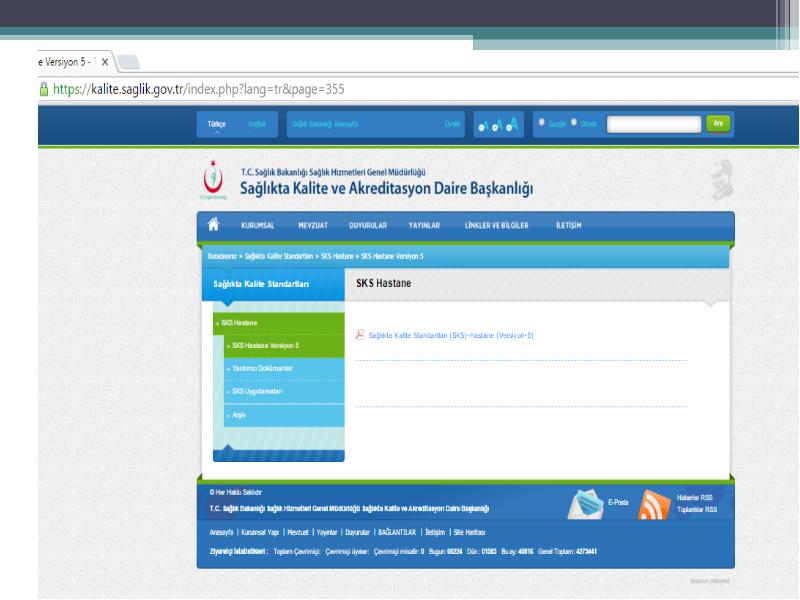
Task: Open Arşiv in the sidebar
Action: tap(284, 415)
